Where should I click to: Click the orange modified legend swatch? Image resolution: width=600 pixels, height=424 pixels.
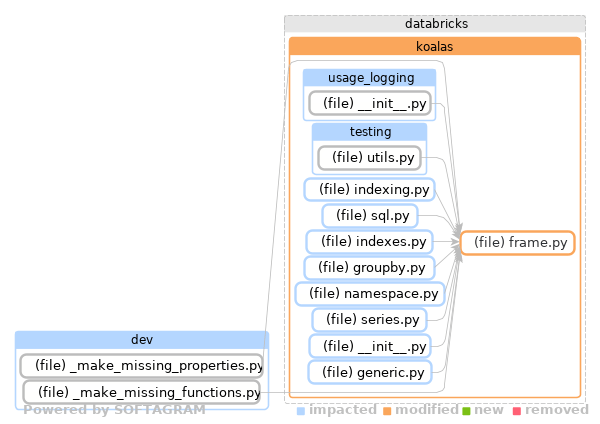click(x=387, y=411)
